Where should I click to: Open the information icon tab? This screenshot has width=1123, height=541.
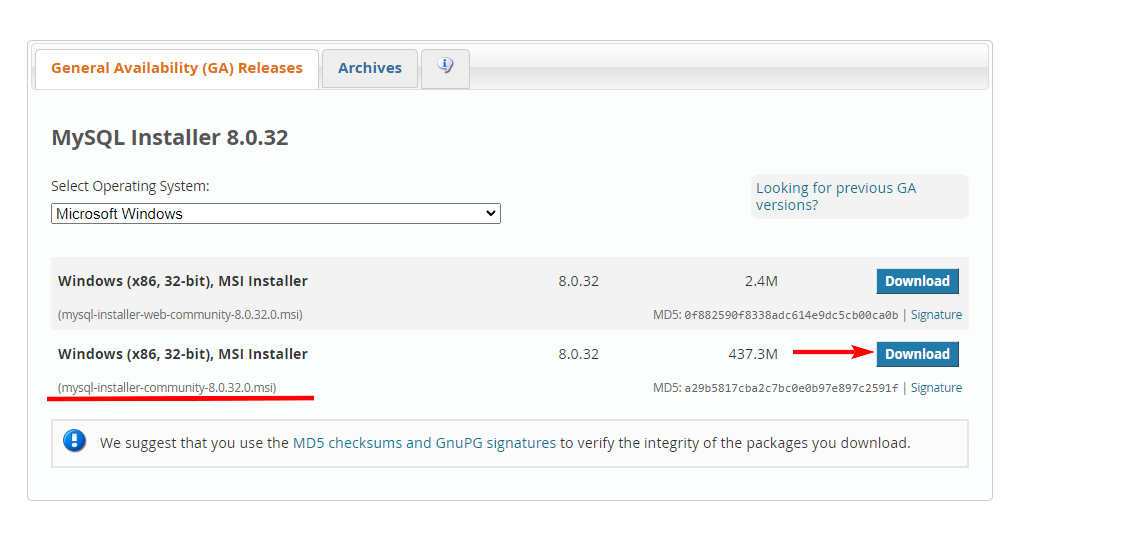point(445,68)
